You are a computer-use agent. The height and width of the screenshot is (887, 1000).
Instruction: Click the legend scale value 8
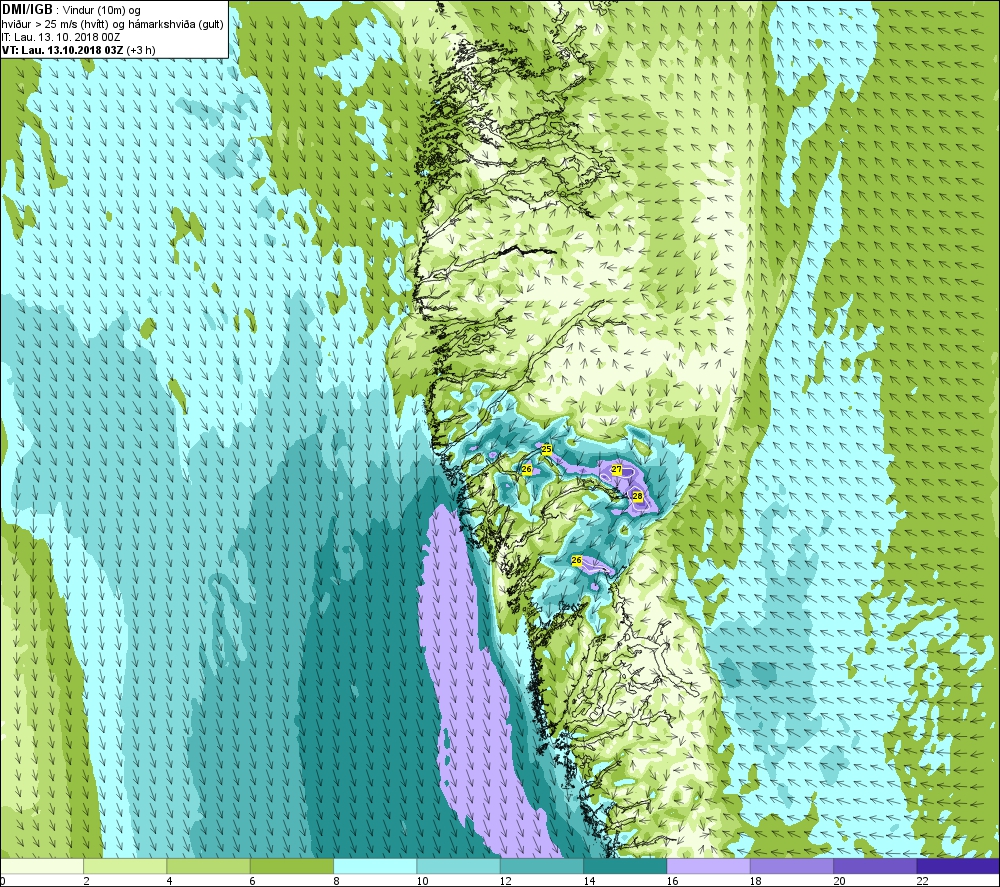coord(336,881)
